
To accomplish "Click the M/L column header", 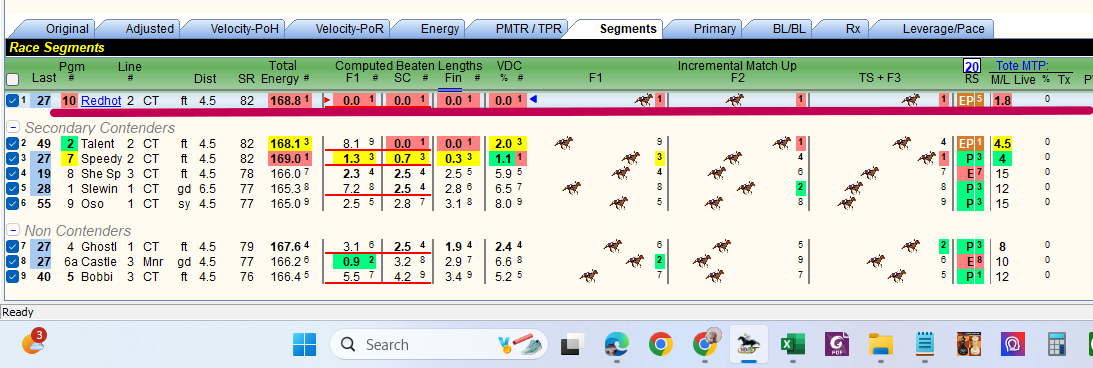I will tap(1000, 79).
